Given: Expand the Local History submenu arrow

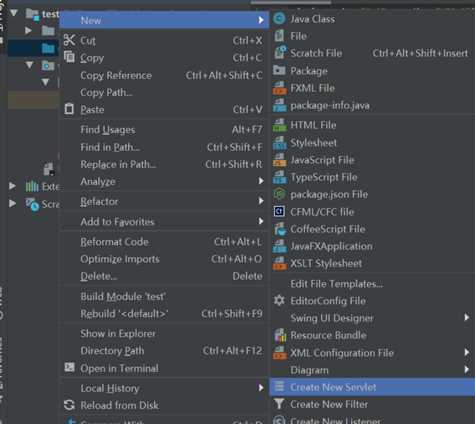Looking at the screenshot, I should [x=261, y=388].
